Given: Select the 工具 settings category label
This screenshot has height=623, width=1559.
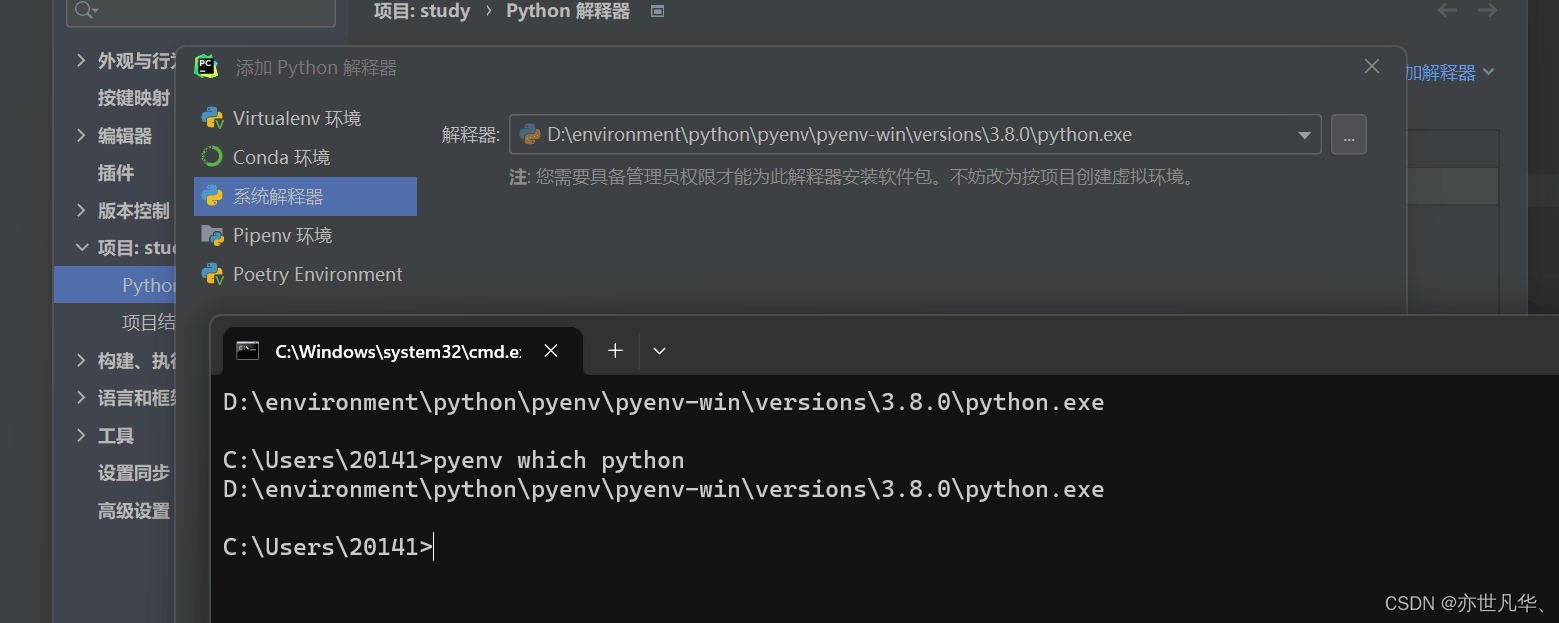Looking at the screenshot, I should pos(116,436).
